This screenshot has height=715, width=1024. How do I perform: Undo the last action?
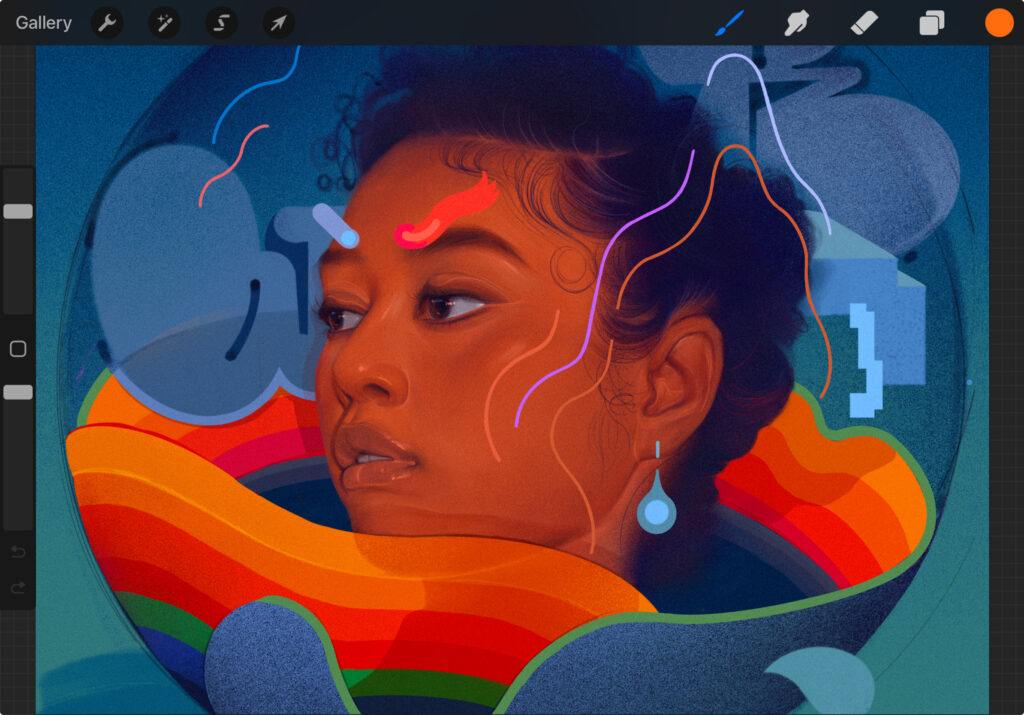tap(18, 552)
